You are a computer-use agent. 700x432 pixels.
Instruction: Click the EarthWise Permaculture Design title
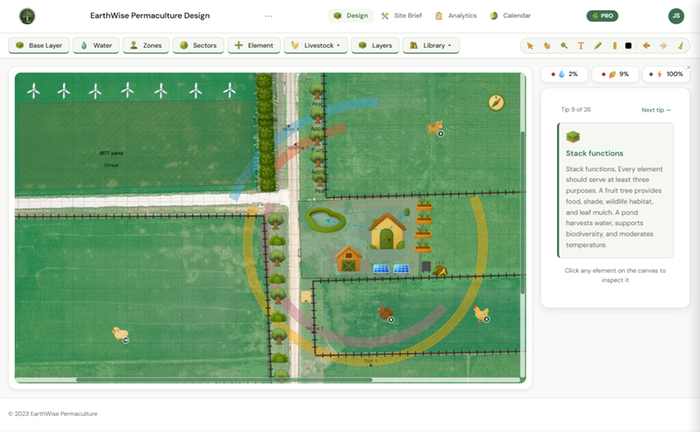(x=150, y=16)
